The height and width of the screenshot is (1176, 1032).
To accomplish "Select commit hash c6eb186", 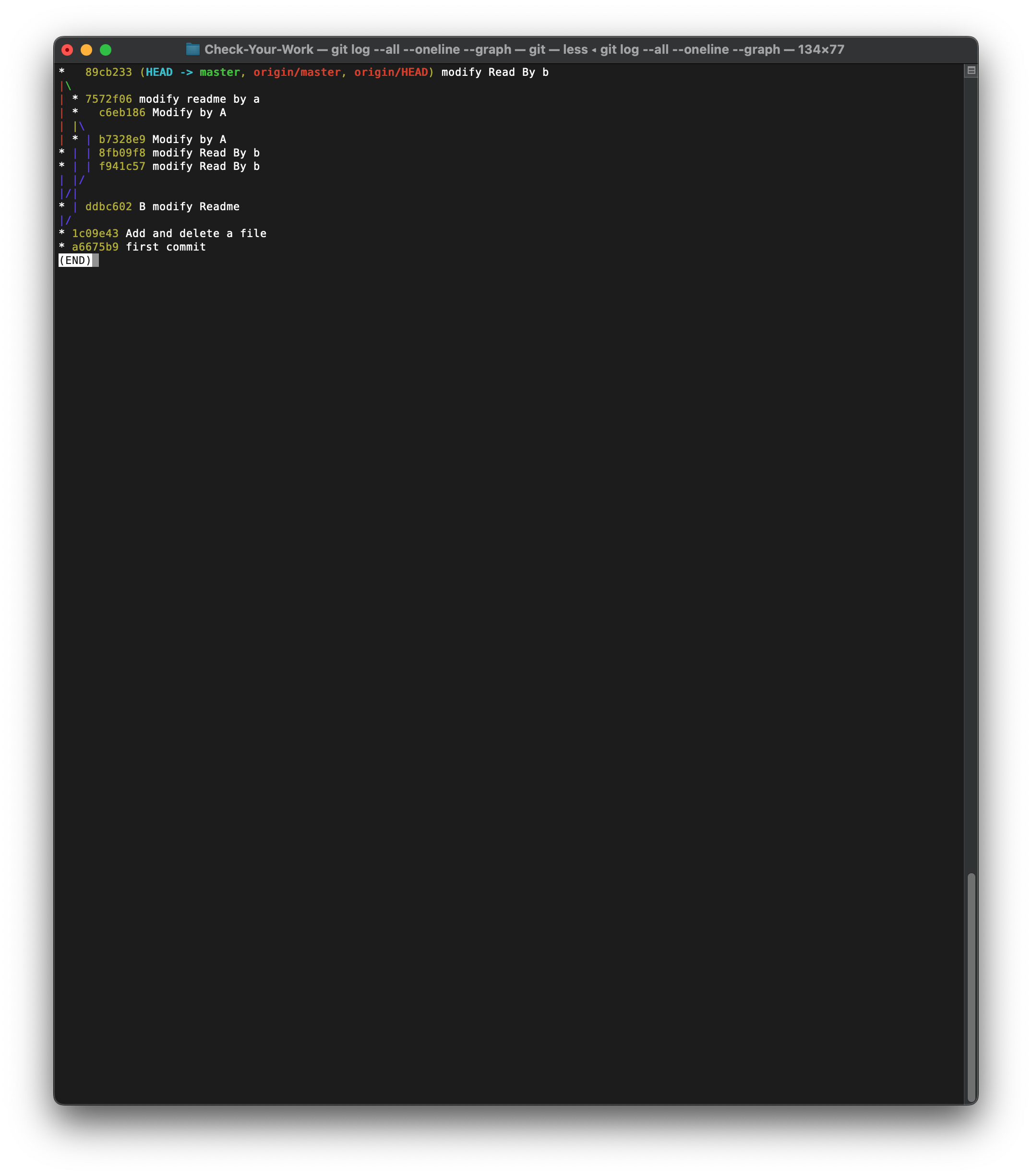I will pyautogui.click(x=122, y=113).
